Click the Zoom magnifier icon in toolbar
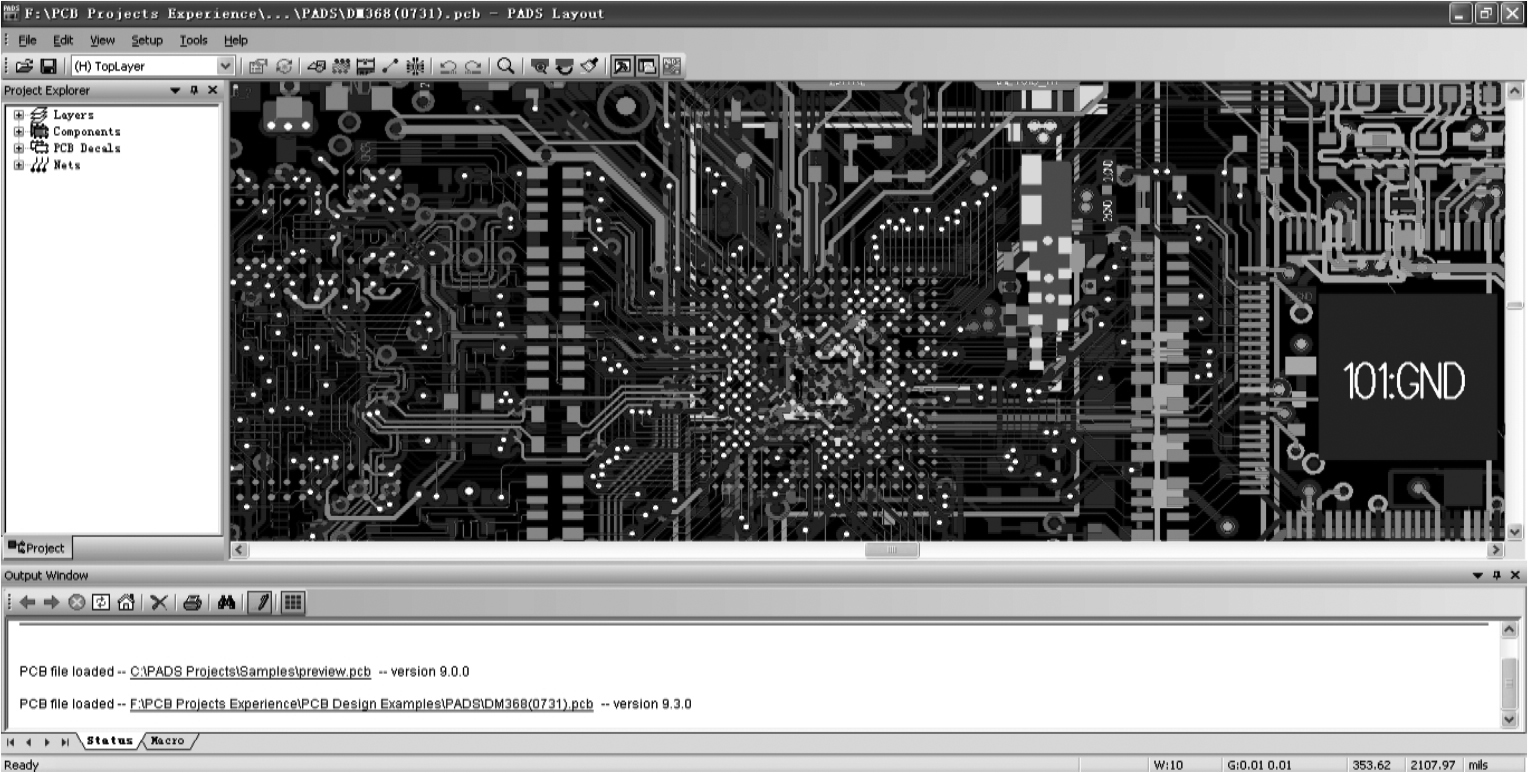 tap(506, 66)
